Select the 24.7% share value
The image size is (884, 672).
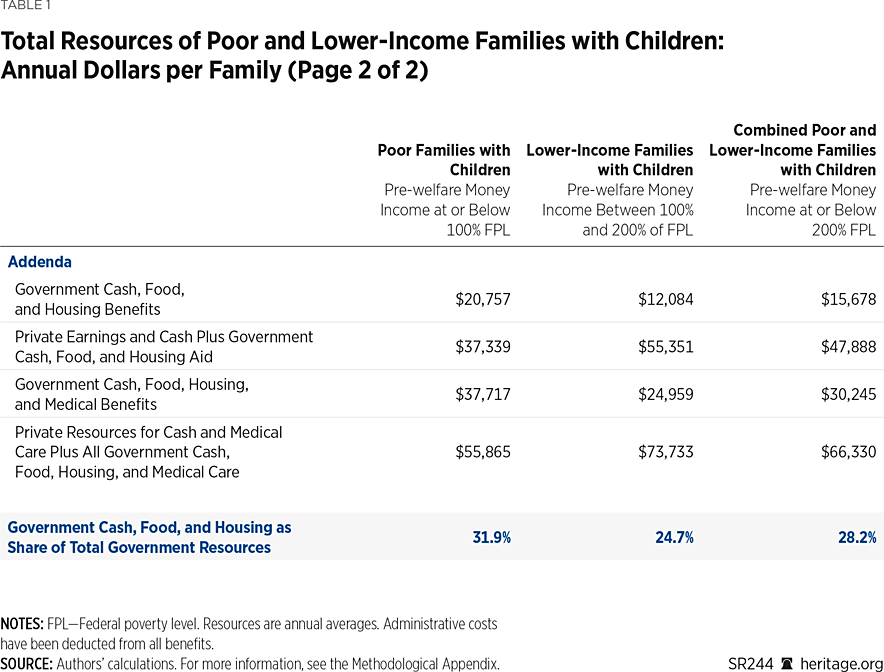[x=673, y=537]
